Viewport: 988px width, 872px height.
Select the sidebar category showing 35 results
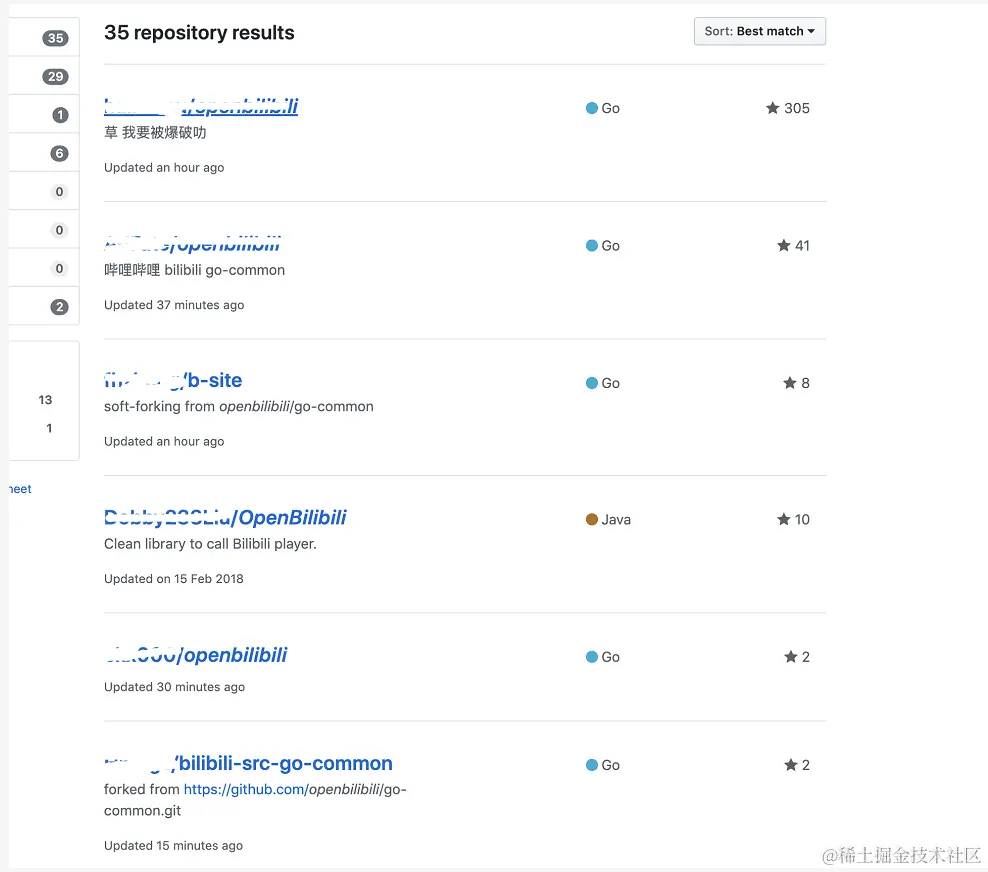[x=55, y=37]
